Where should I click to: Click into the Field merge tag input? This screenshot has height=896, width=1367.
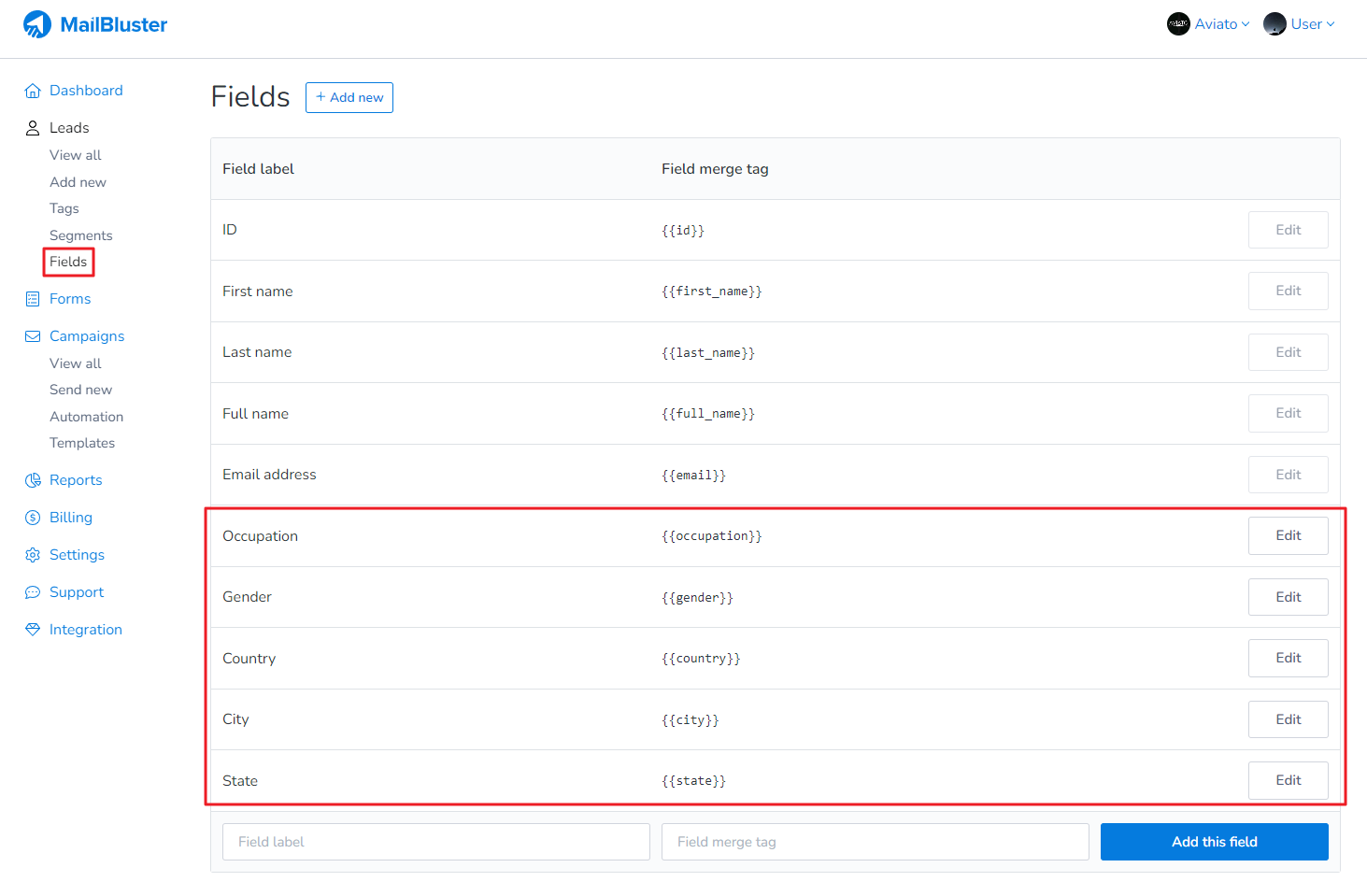pos(875,842)
